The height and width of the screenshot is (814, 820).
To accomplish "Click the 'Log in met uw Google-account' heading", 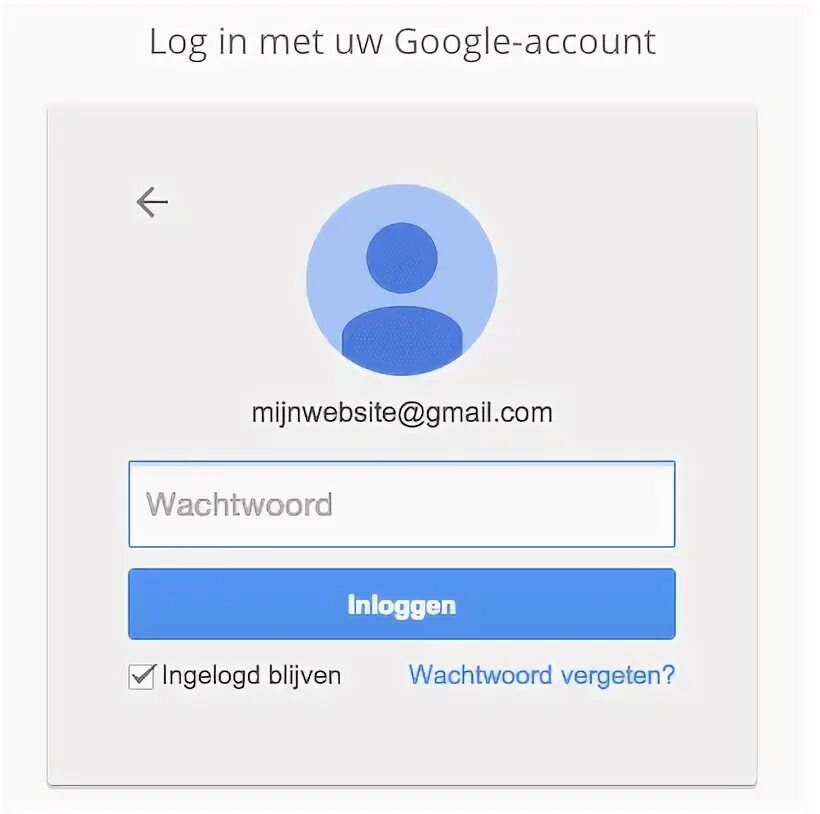I will coord(402,42).
